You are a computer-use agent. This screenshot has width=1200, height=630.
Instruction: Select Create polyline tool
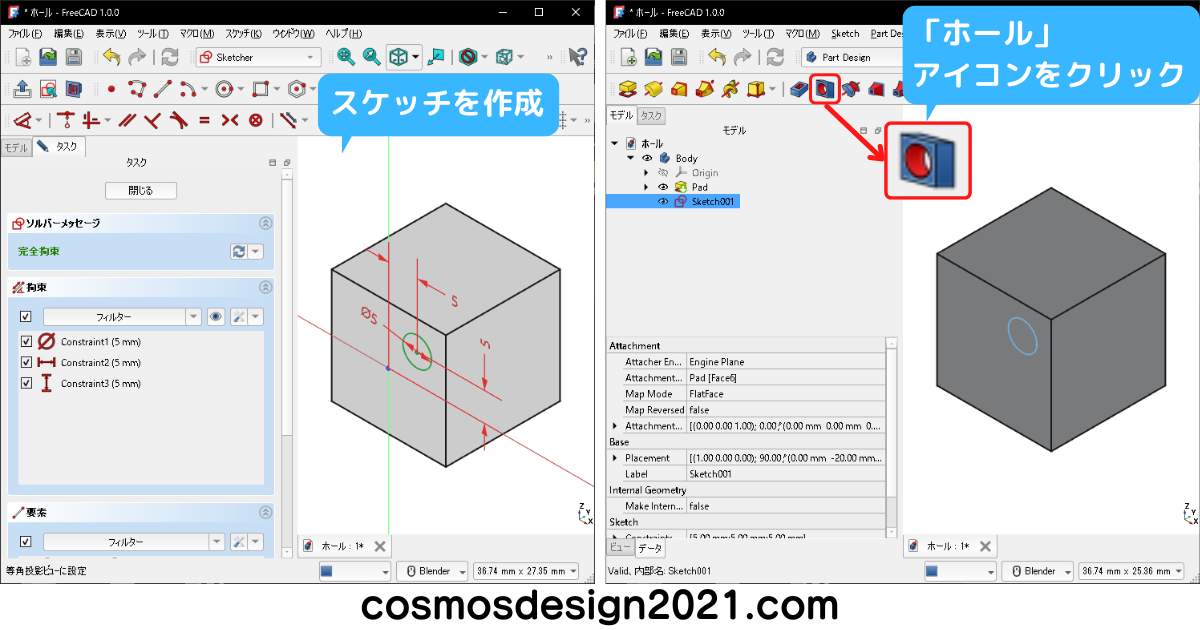[137, 89]
